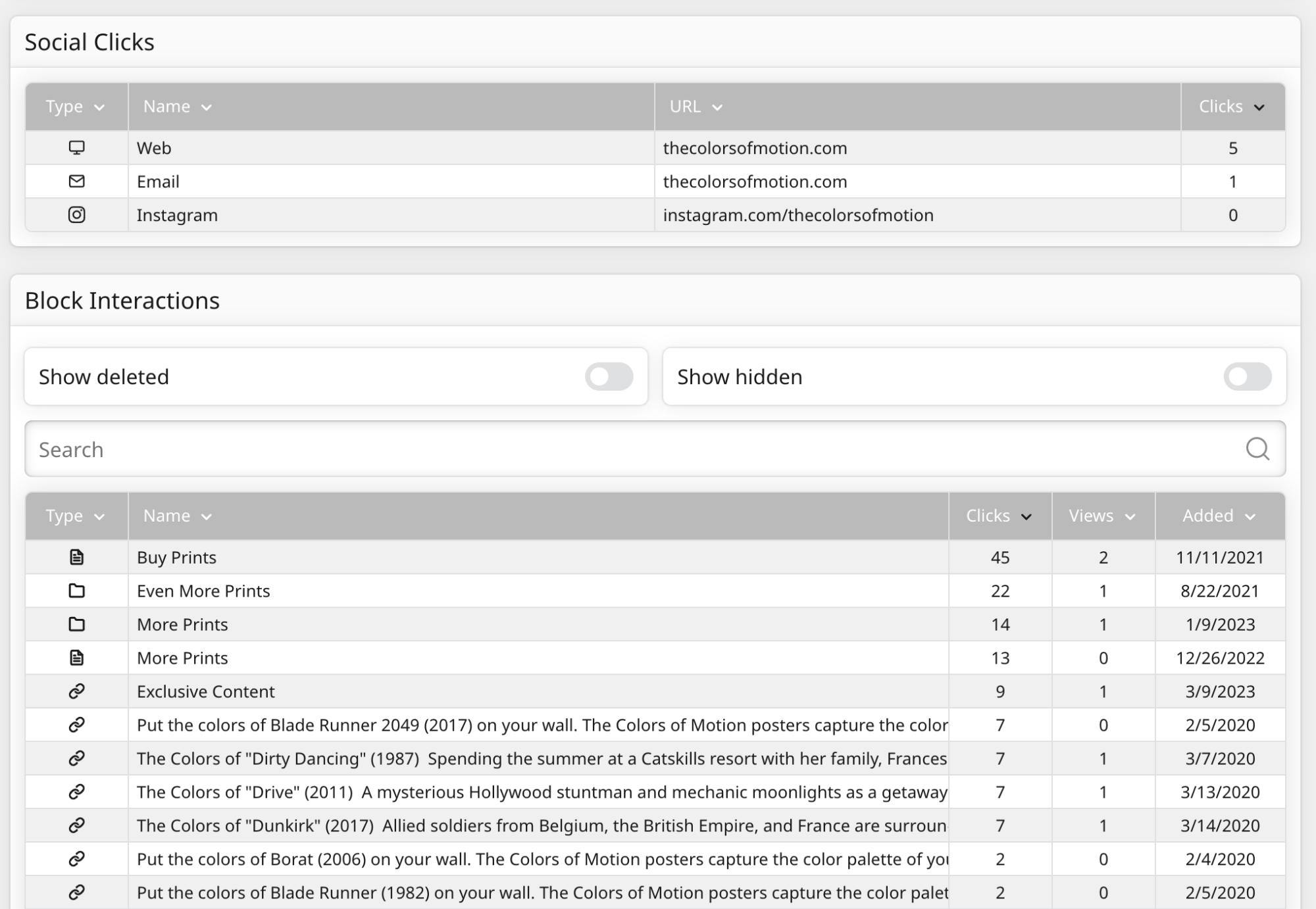Sort Block Interactions by Clicks header
Viewport: 1316px width, 909px height.
pos(998,516)
